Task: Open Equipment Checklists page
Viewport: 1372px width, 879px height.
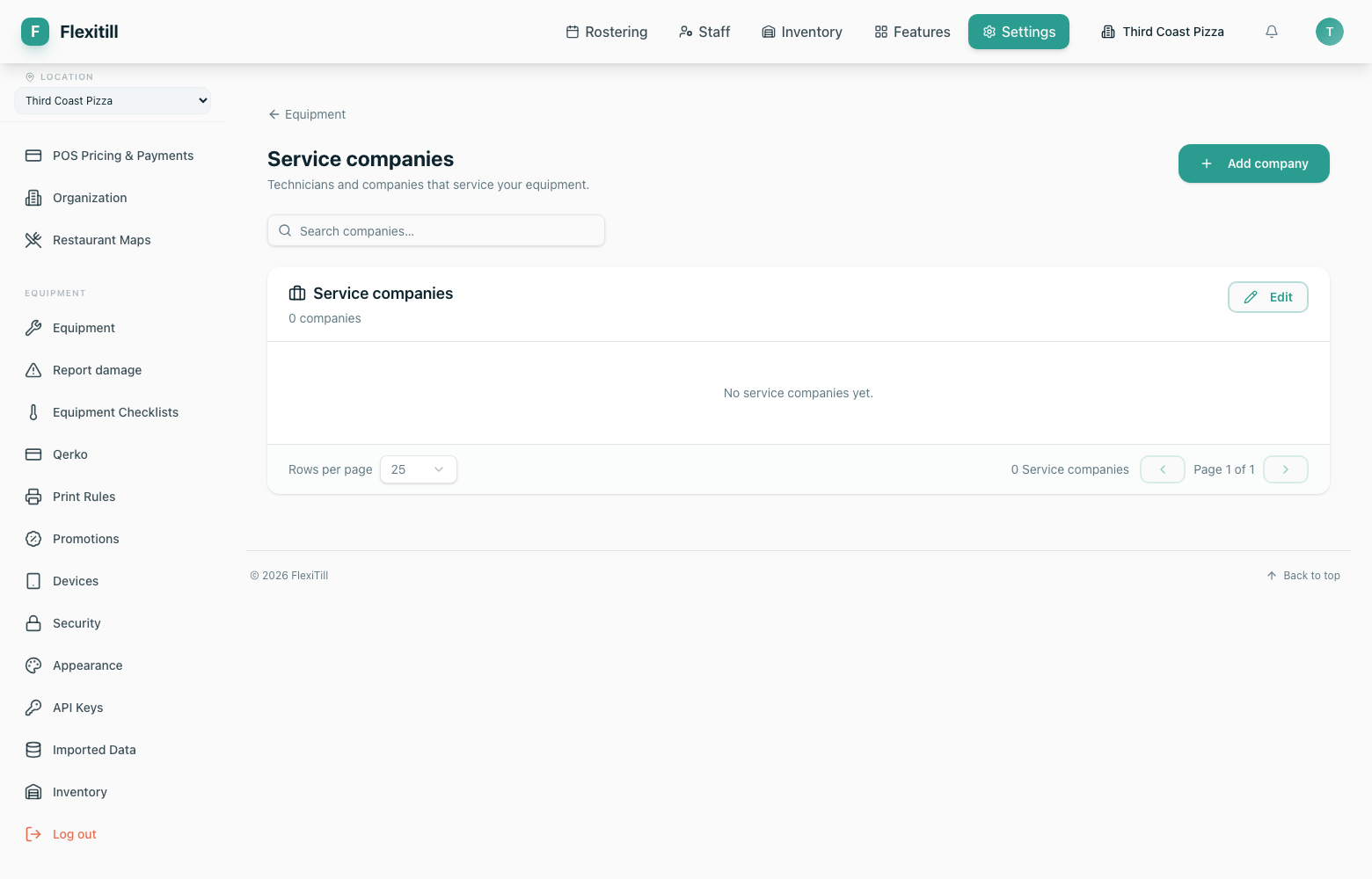Action: (113, 412)
